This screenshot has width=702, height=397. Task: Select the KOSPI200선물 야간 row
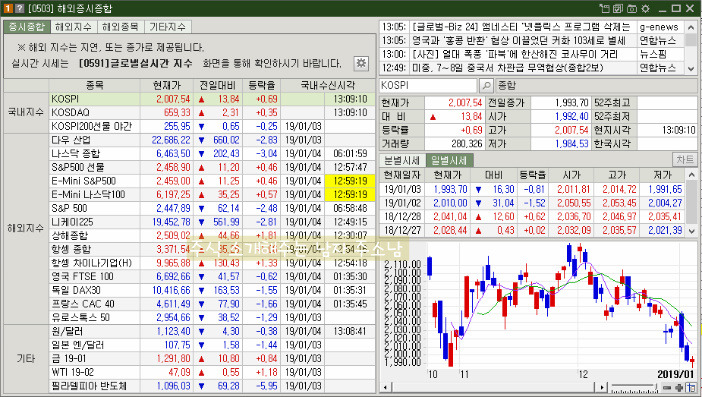click(212, 126)
